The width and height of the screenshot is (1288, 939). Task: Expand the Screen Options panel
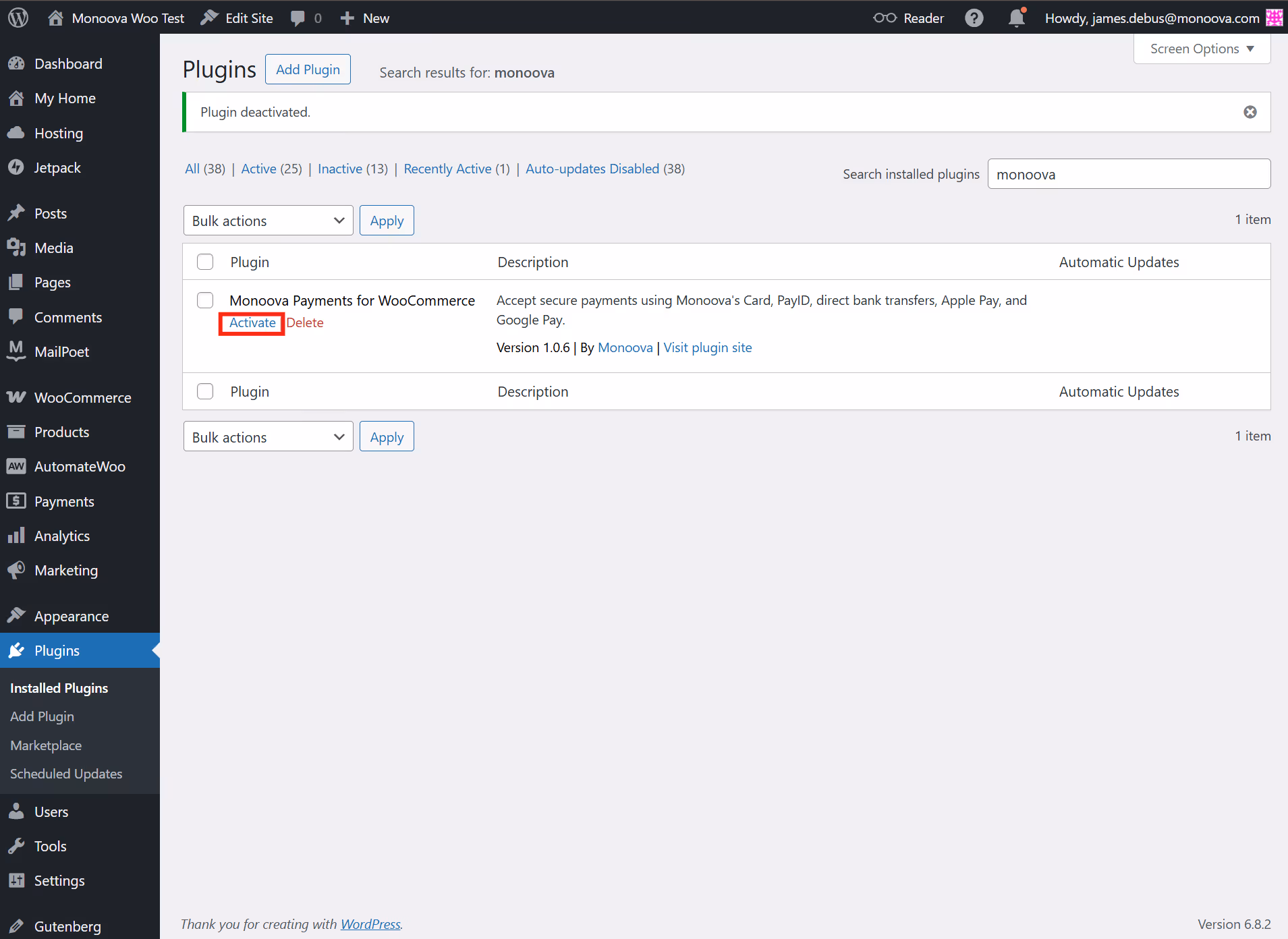tap(1202, 49)
